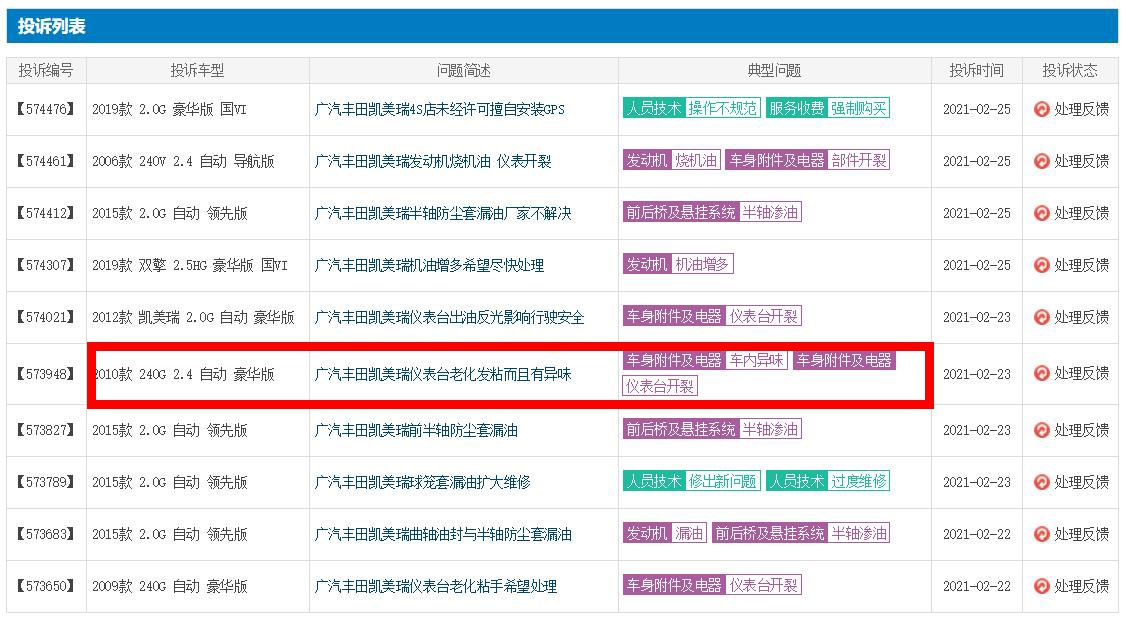Click the red status icon for complaint 574021
1125x623 pixels.
[1041, 317]
